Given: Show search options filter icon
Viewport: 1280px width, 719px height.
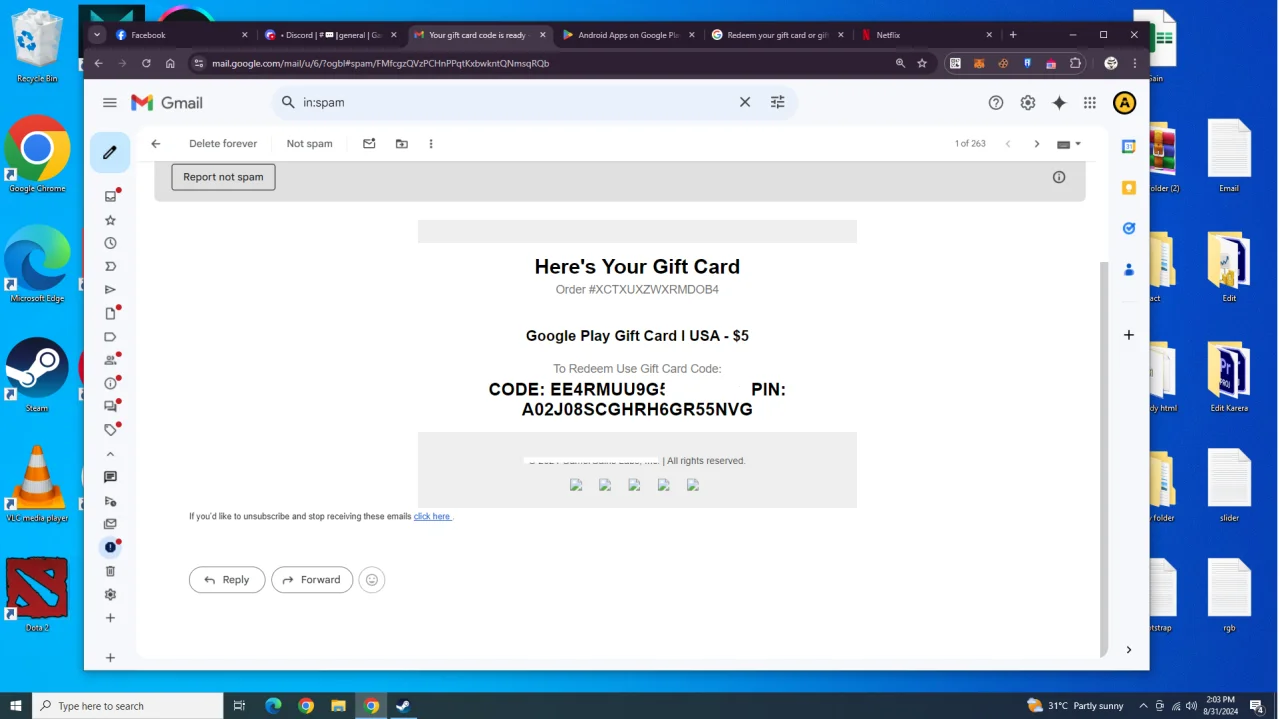Looking at the screenshot, I should pos(778,102).
